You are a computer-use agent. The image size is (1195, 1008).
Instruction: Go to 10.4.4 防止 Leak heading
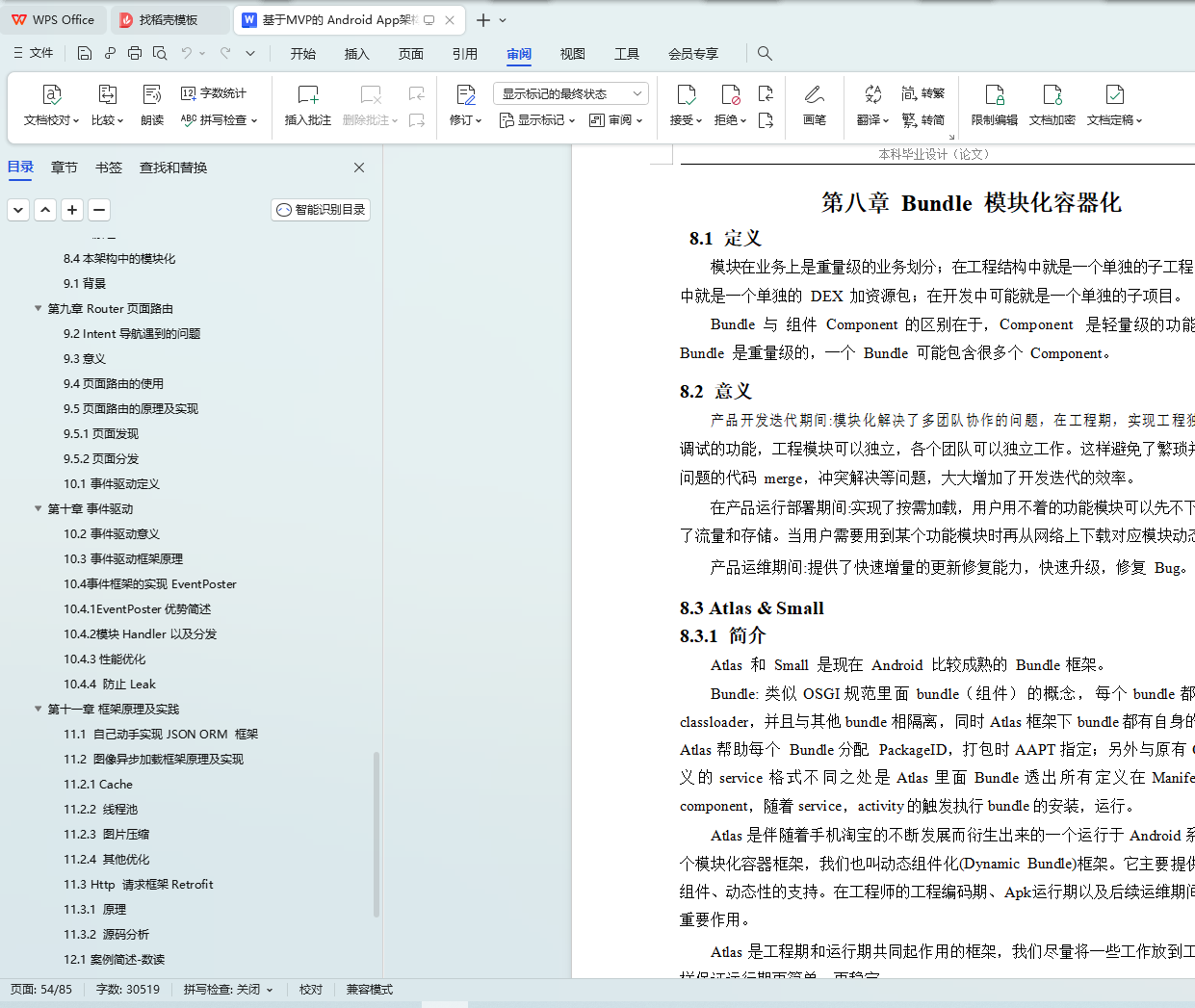click(110, 684)
